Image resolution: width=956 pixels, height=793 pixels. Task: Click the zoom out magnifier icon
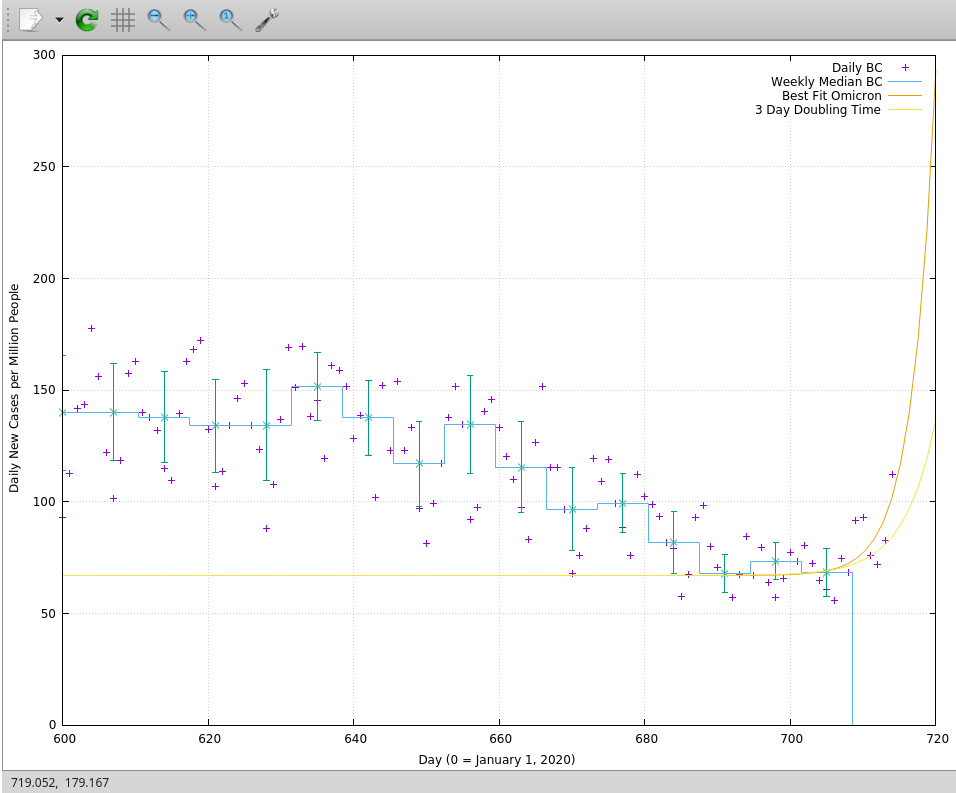pos(159,20)
